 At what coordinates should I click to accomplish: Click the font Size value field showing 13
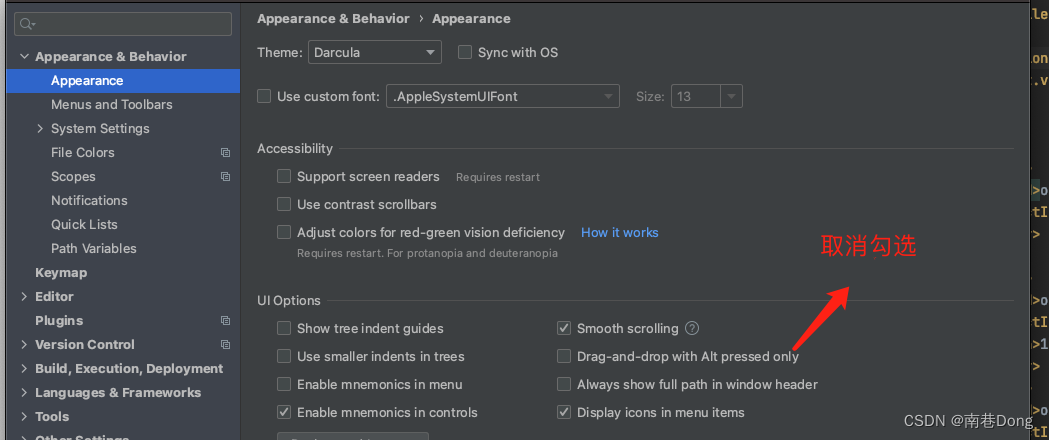click(x=696, y=96)
